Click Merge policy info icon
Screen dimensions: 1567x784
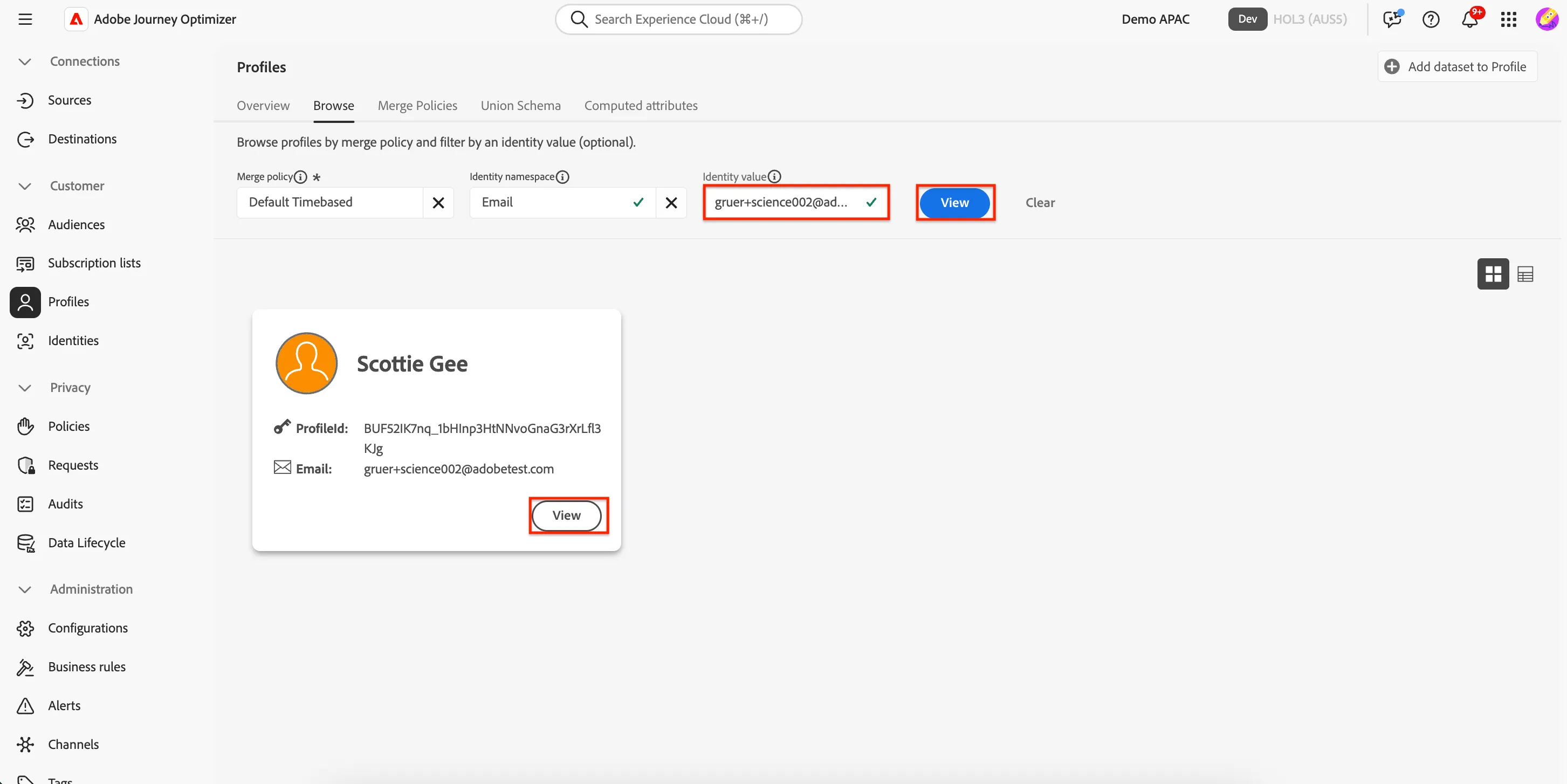tap(300, 177)
